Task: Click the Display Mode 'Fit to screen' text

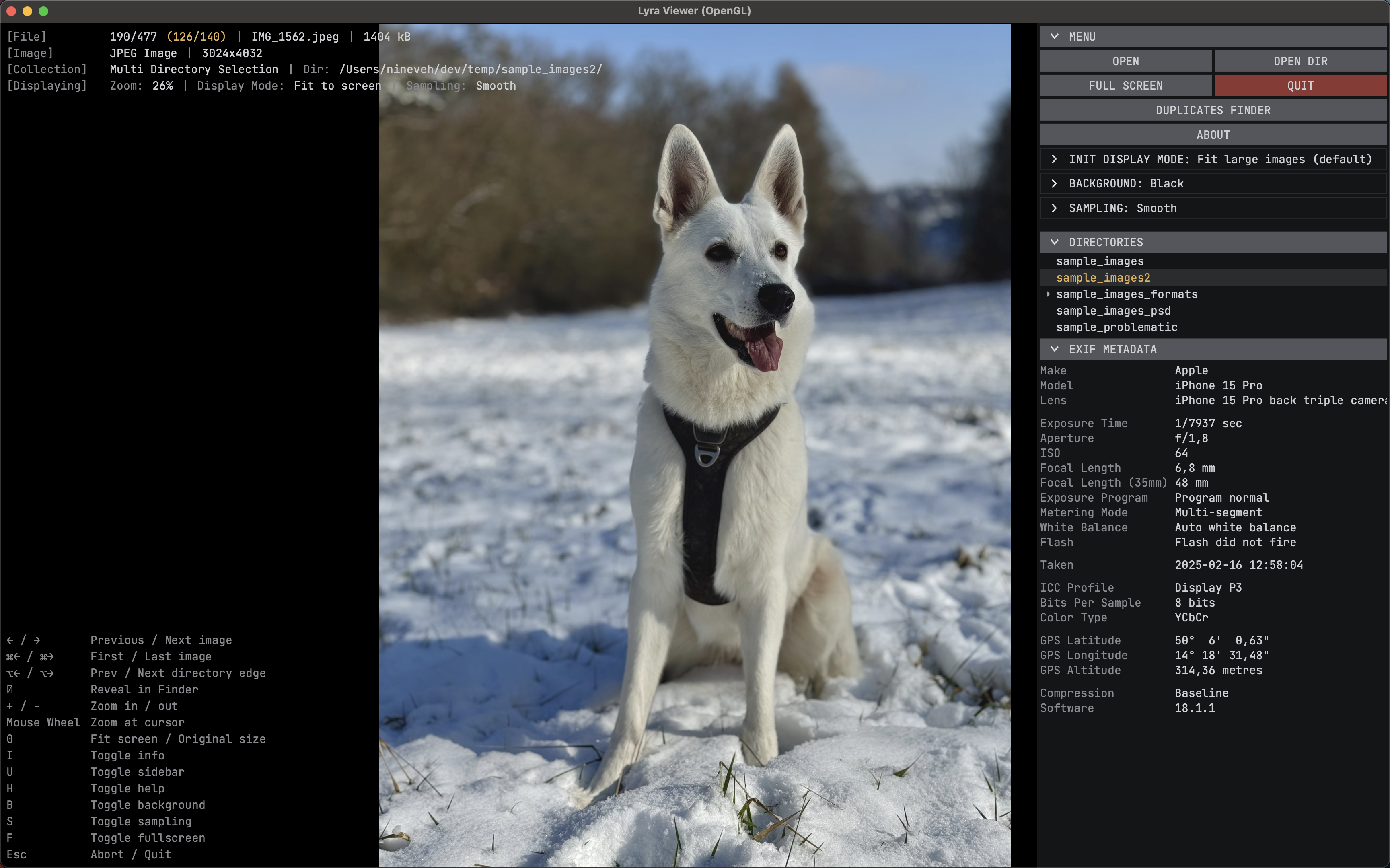Action: coord(337,86)
